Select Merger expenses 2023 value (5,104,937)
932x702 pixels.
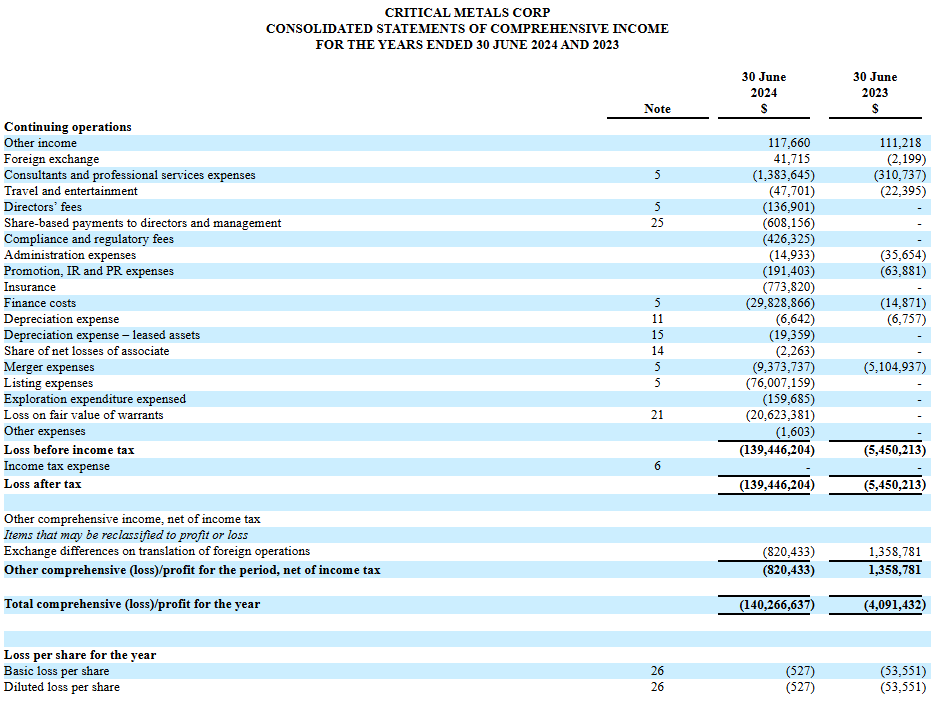895,367
